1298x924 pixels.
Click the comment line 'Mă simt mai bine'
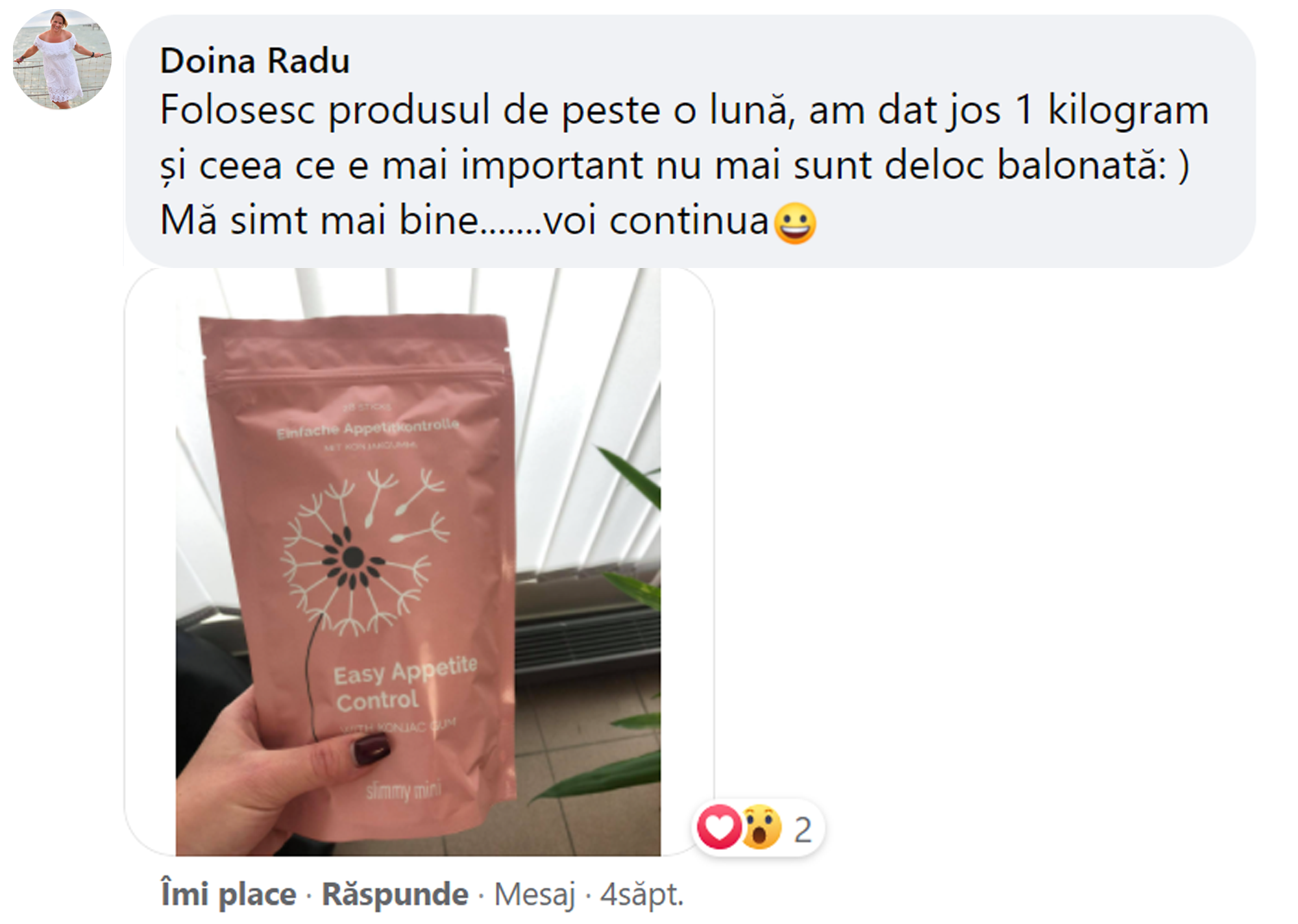[x=319, y=221]
